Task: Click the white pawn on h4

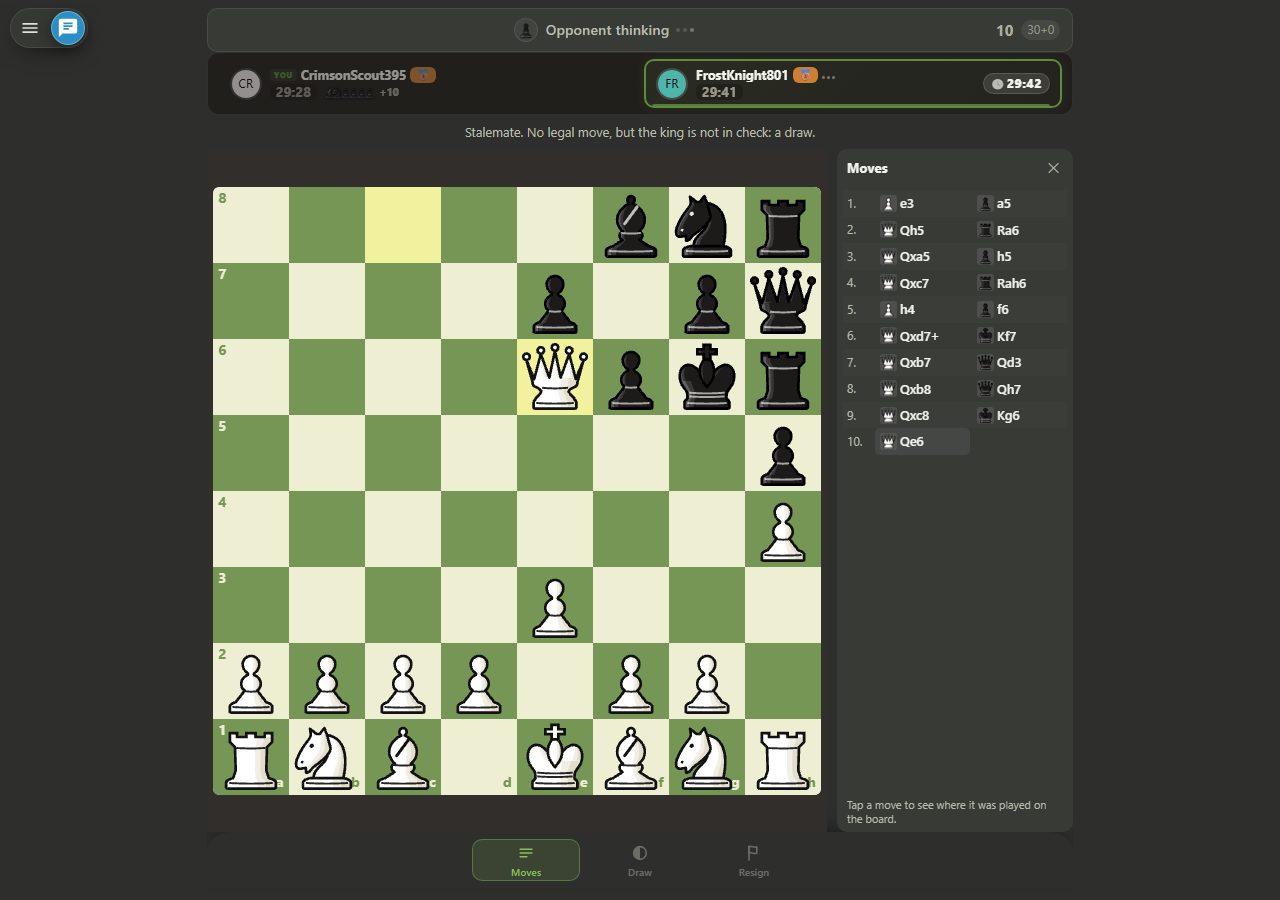Action: [783, 529]
